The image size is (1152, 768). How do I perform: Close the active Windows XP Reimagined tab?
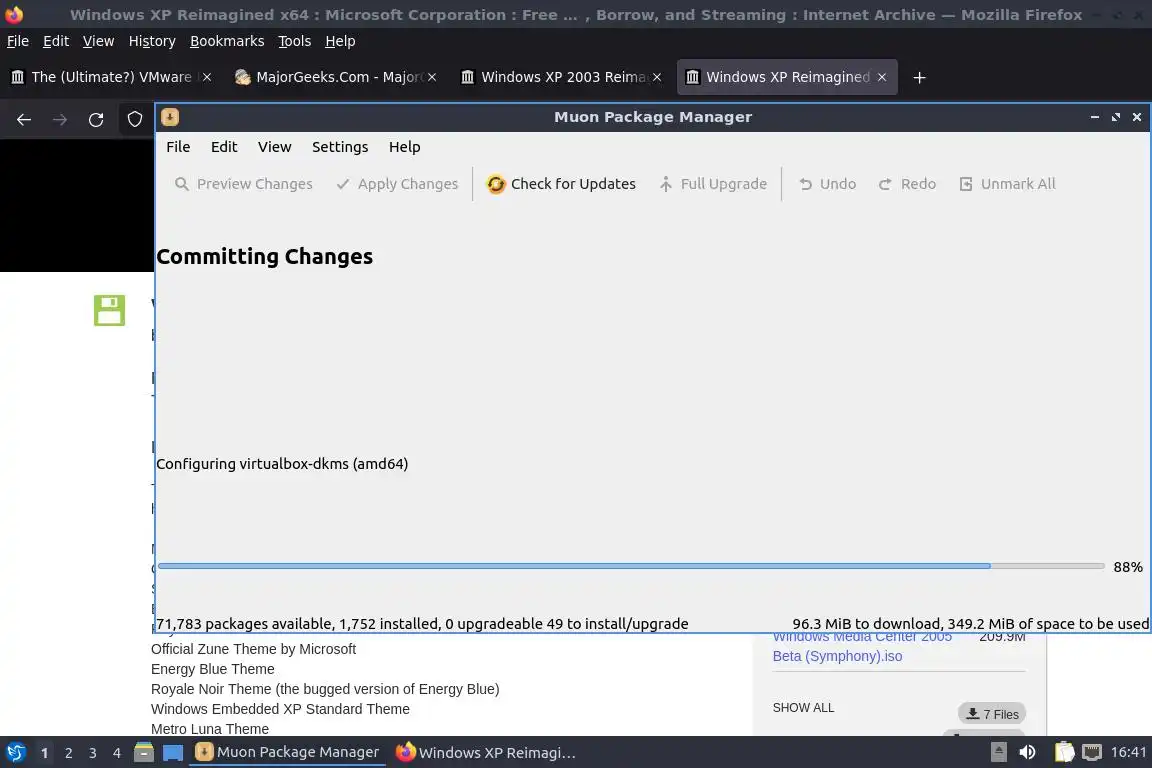click(882, 77)
